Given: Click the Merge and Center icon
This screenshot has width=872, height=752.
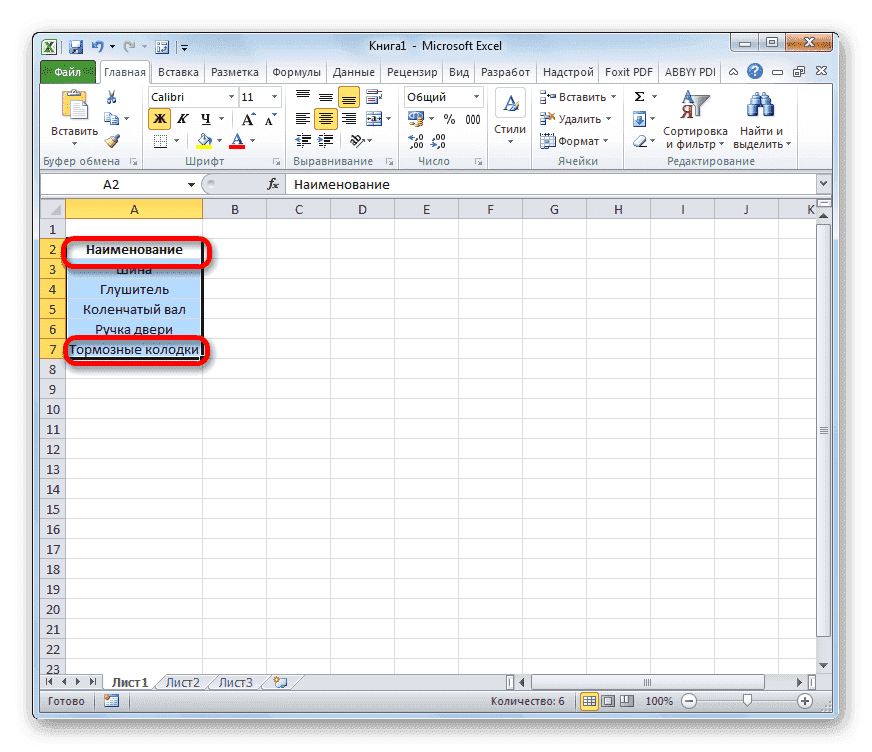Looking at the screenshot, I should point(375,118).
